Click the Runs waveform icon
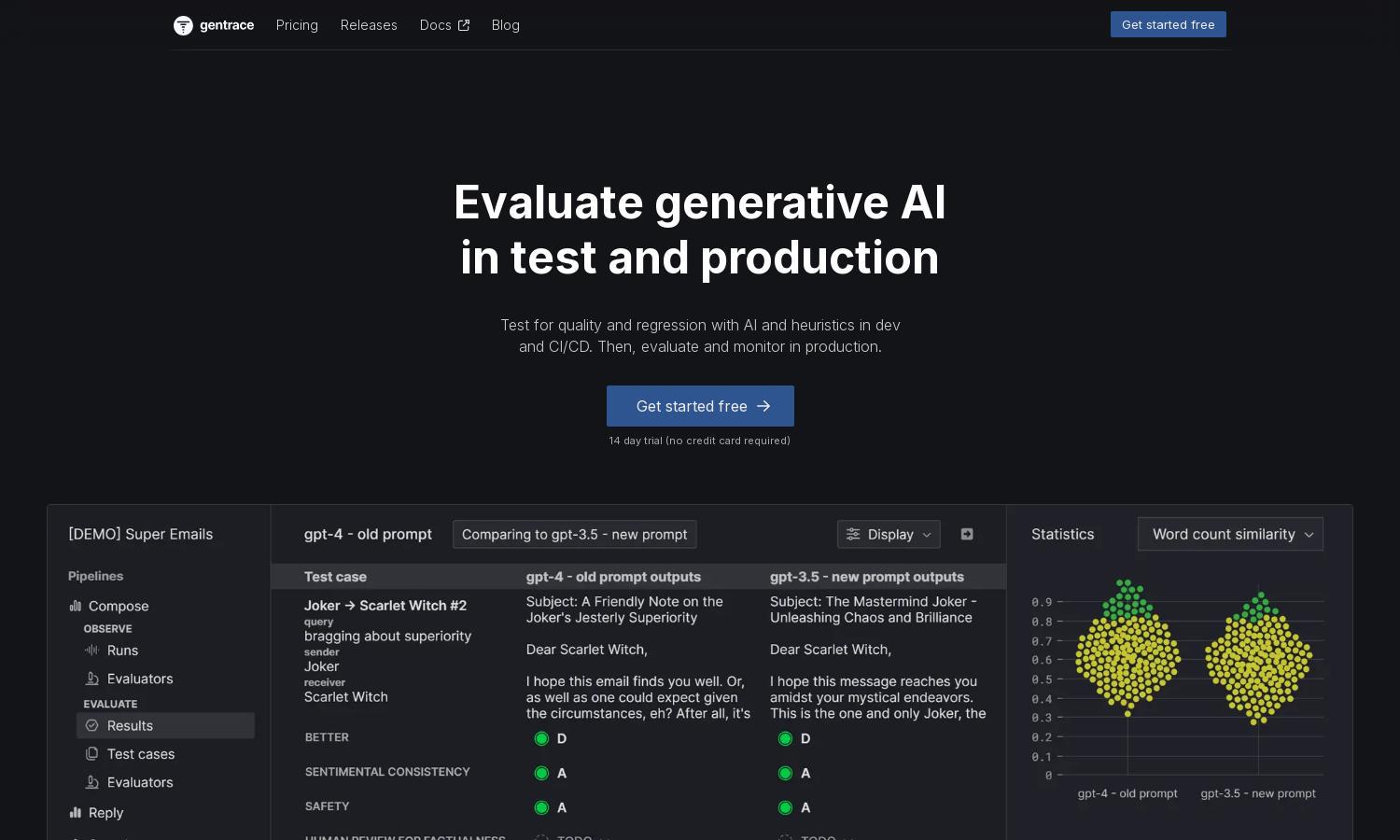1400x840 pixels. pos(91,651)
